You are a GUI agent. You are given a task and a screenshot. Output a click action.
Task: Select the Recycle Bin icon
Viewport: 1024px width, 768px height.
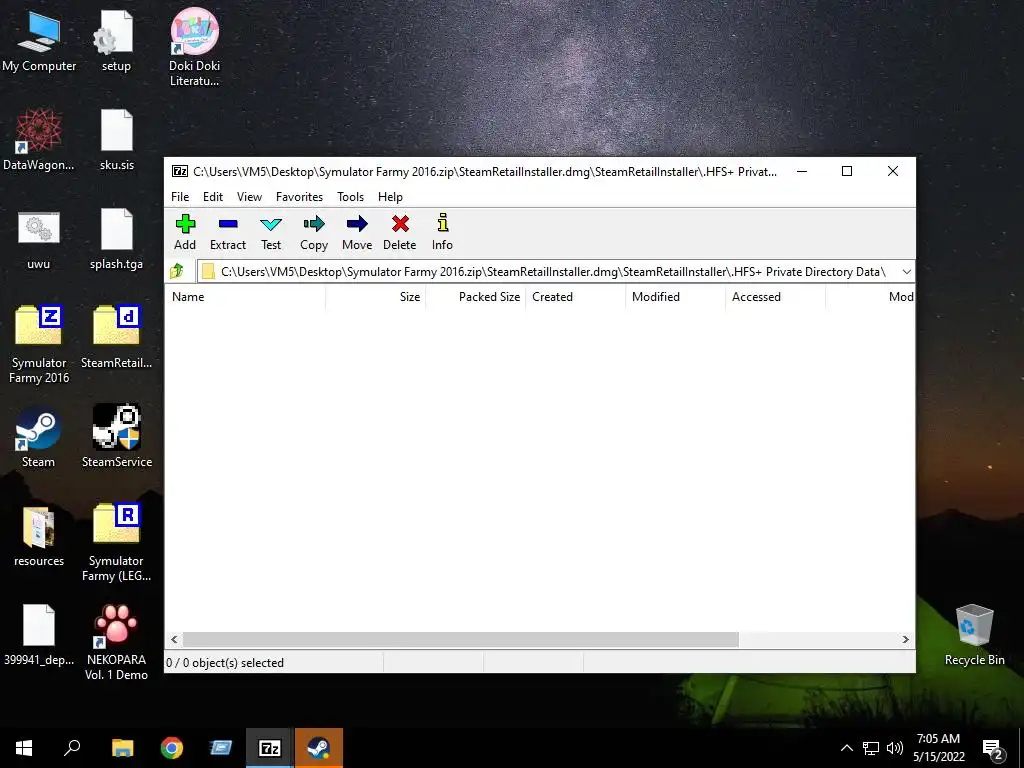click(x=974, y=635)
